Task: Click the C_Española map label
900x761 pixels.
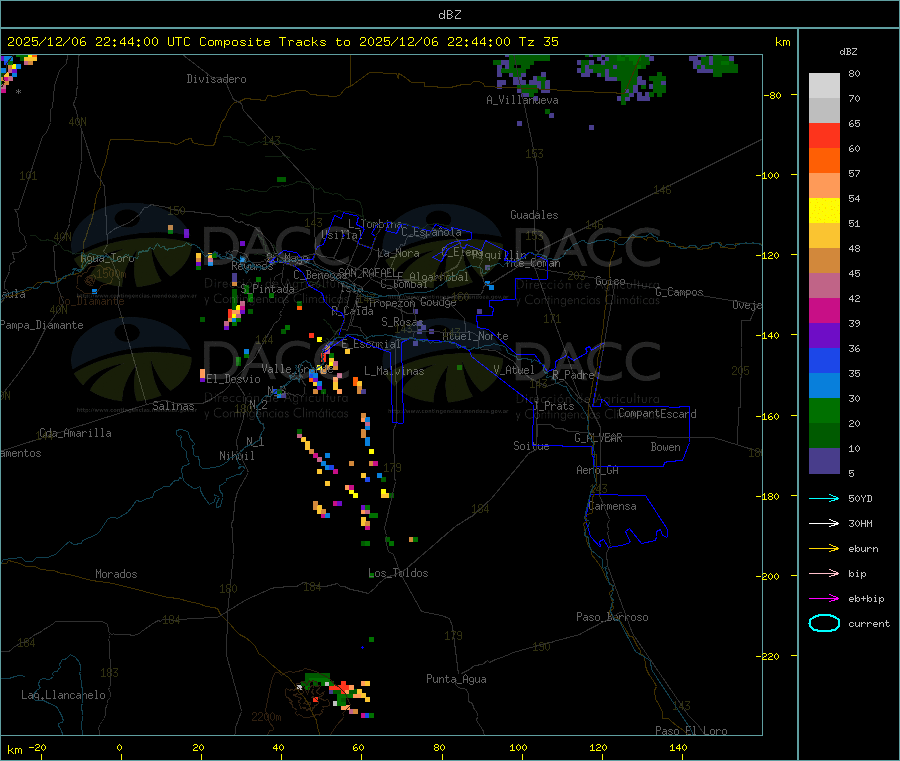Action: [431, 232]
